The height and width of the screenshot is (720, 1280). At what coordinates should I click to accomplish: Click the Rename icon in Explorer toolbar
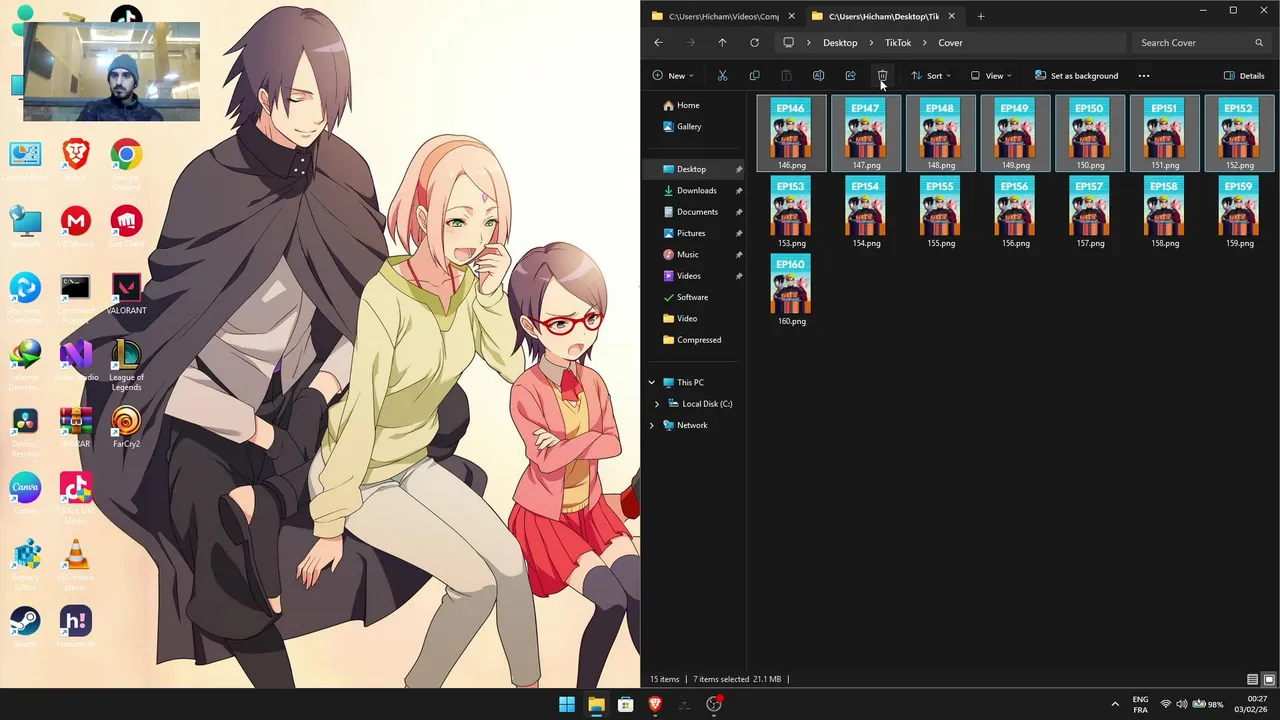click(x=818, y=76)
